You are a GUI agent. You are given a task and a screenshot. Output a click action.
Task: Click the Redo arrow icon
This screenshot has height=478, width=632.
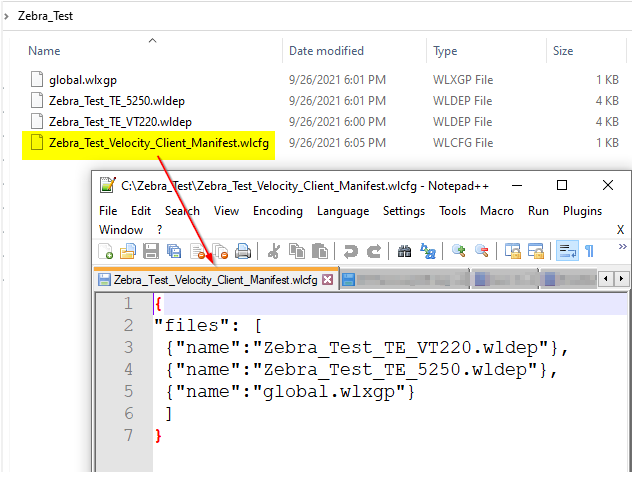(374, 251)
